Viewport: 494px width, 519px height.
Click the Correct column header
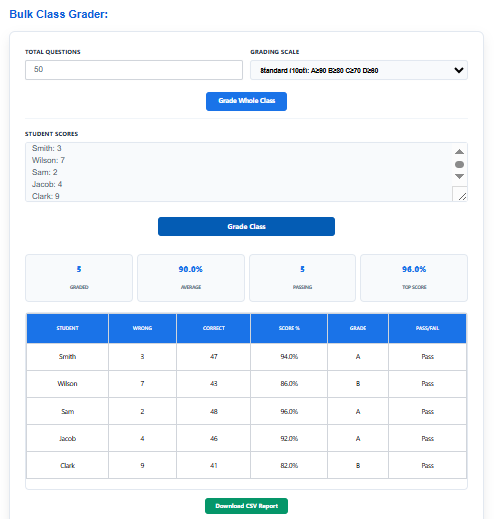214,328
